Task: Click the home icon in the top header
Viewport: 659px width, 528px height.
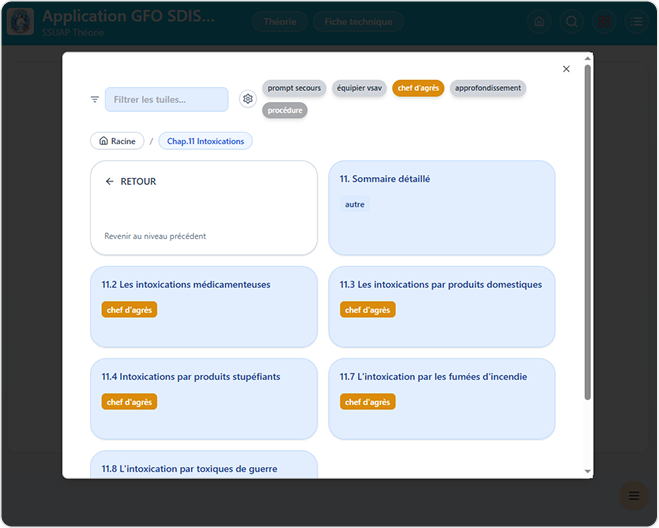Action: 539,22
